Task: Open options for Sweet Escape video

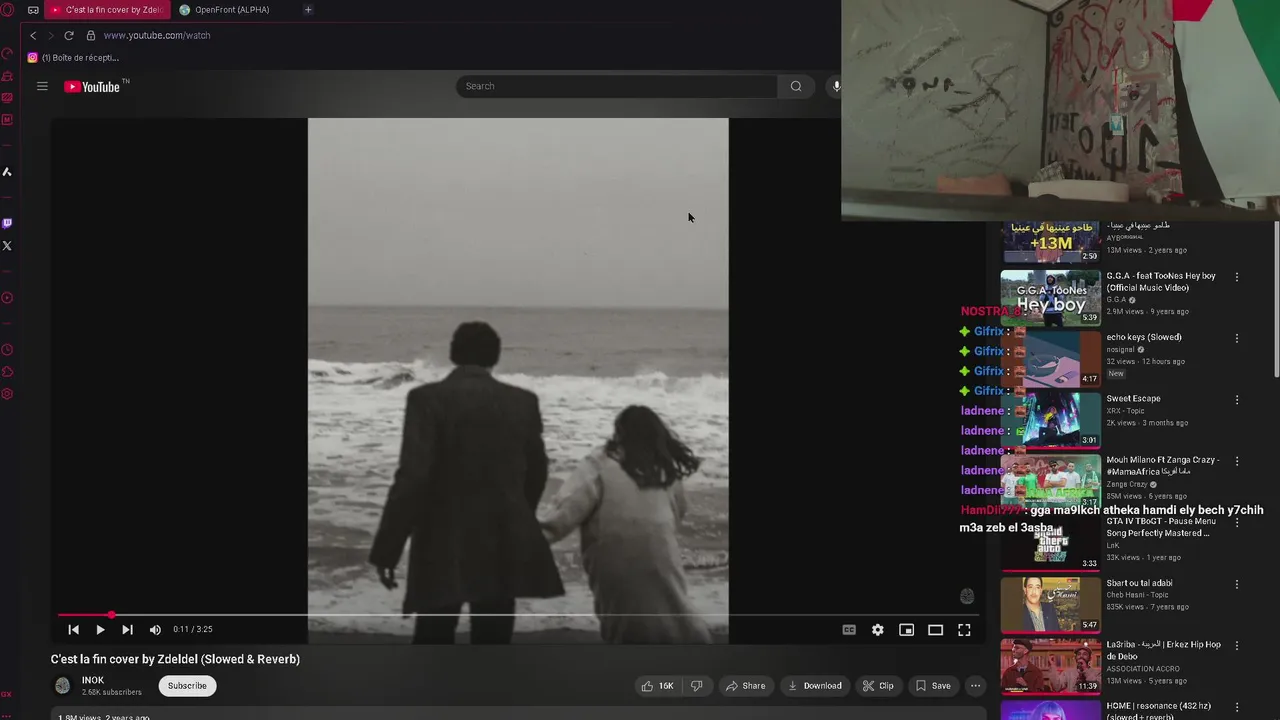Action: pyautogui.click(x=1237, y=400)
